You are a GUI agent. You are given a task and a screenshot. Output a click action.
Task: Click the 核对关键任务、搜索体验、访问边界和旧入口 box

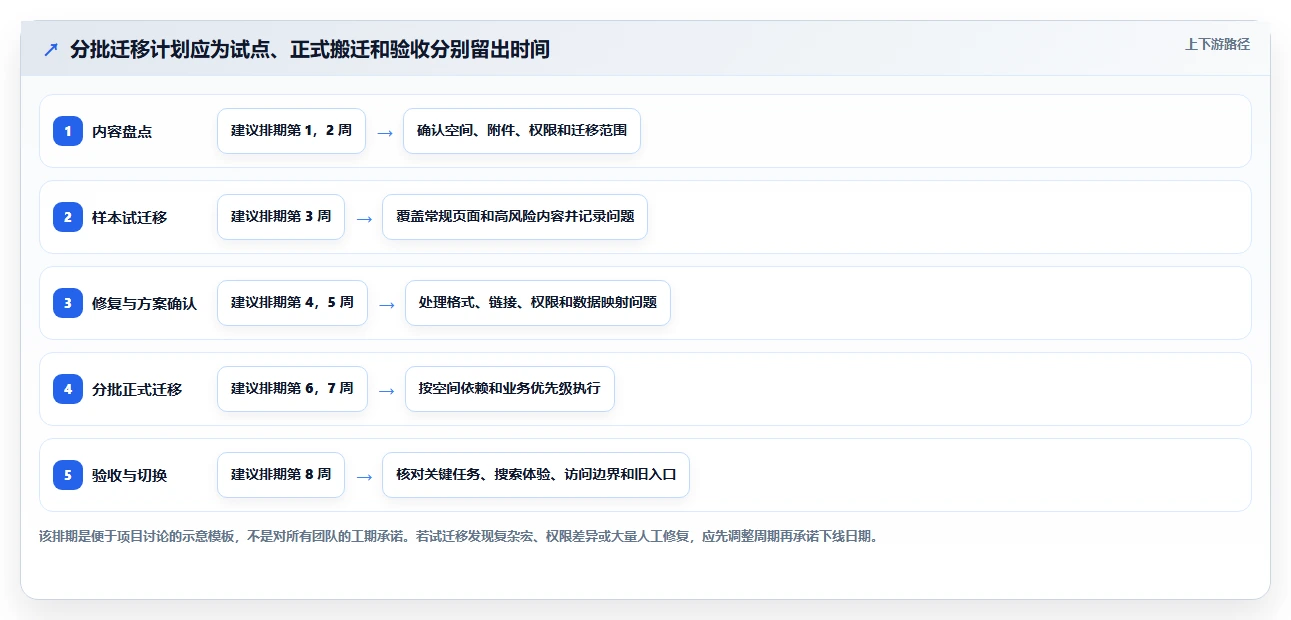click(536, 475)
